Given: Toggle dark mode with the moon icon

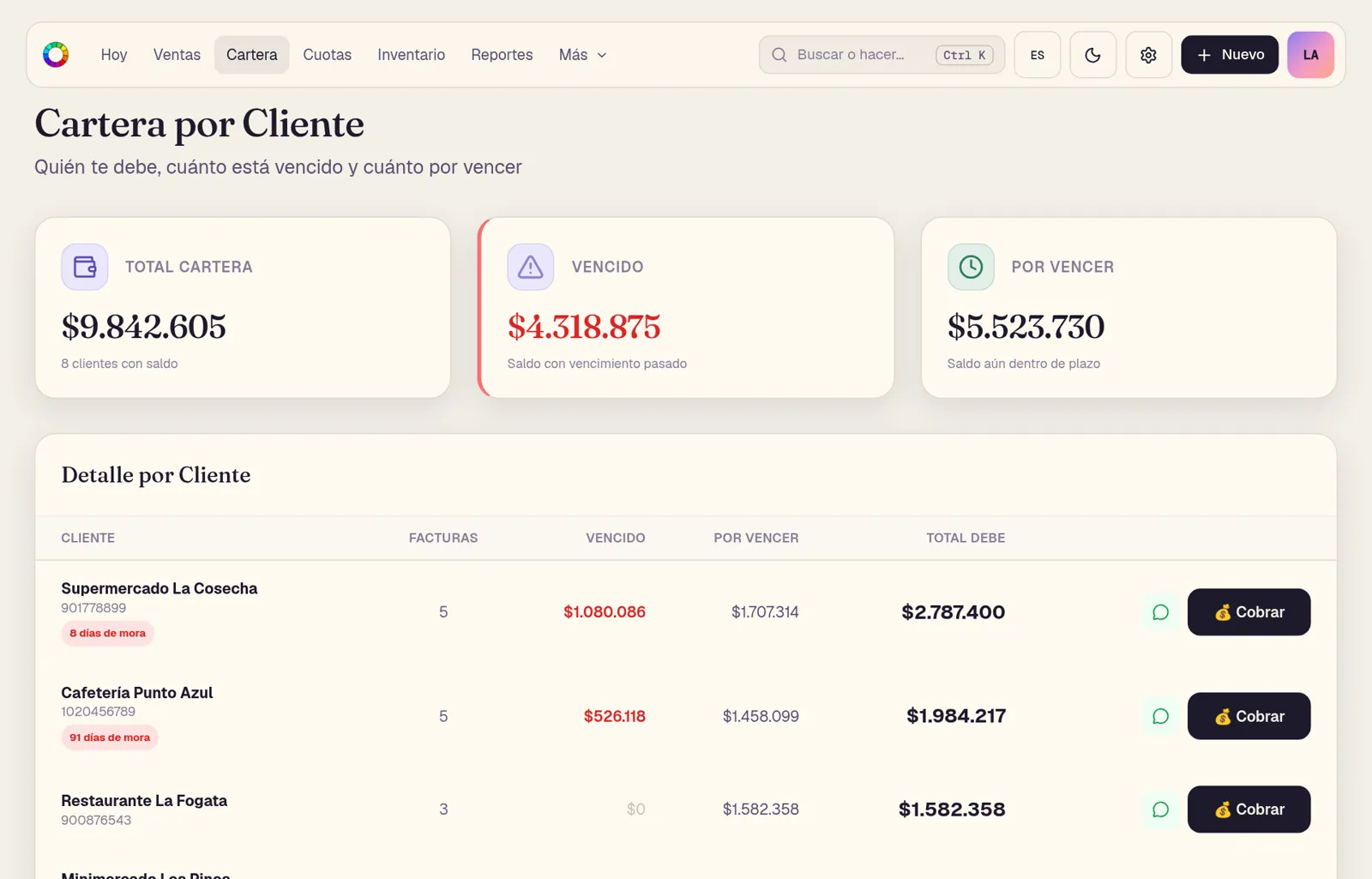Looking at the screenshot, I should 1092,55.
